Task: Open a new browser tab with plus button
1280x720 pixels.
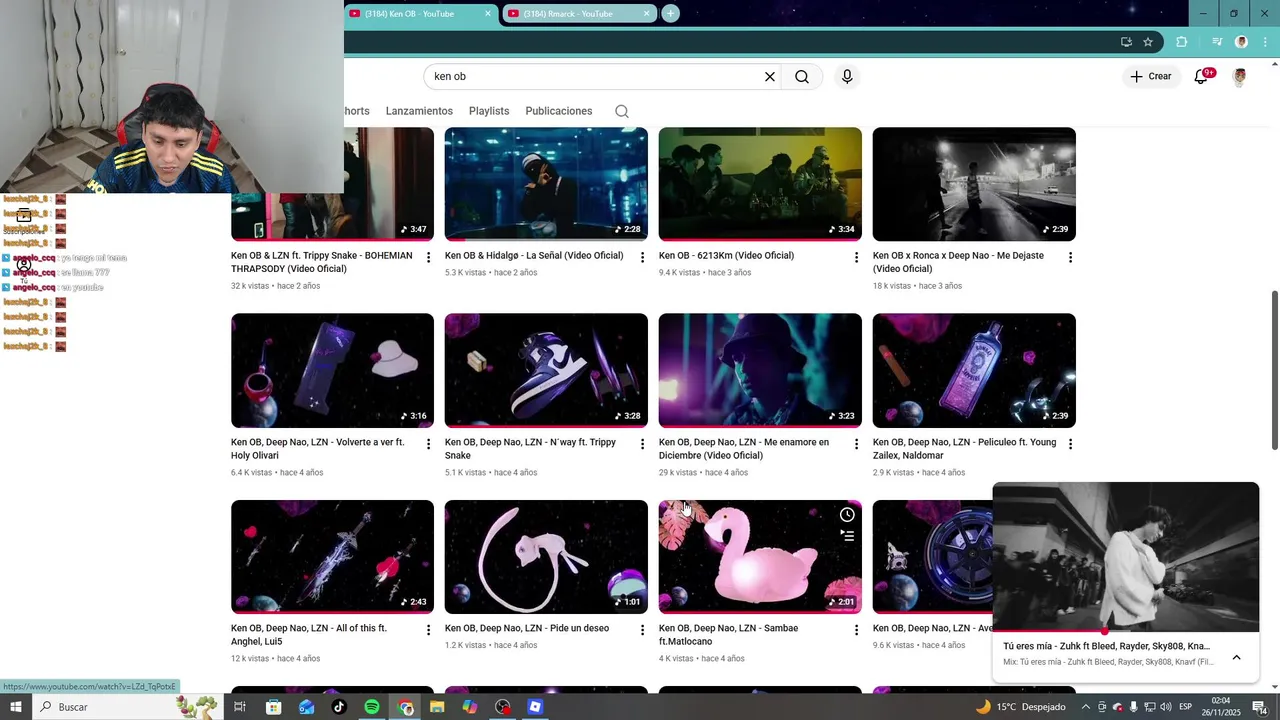Action: click(x=671, y=14)
